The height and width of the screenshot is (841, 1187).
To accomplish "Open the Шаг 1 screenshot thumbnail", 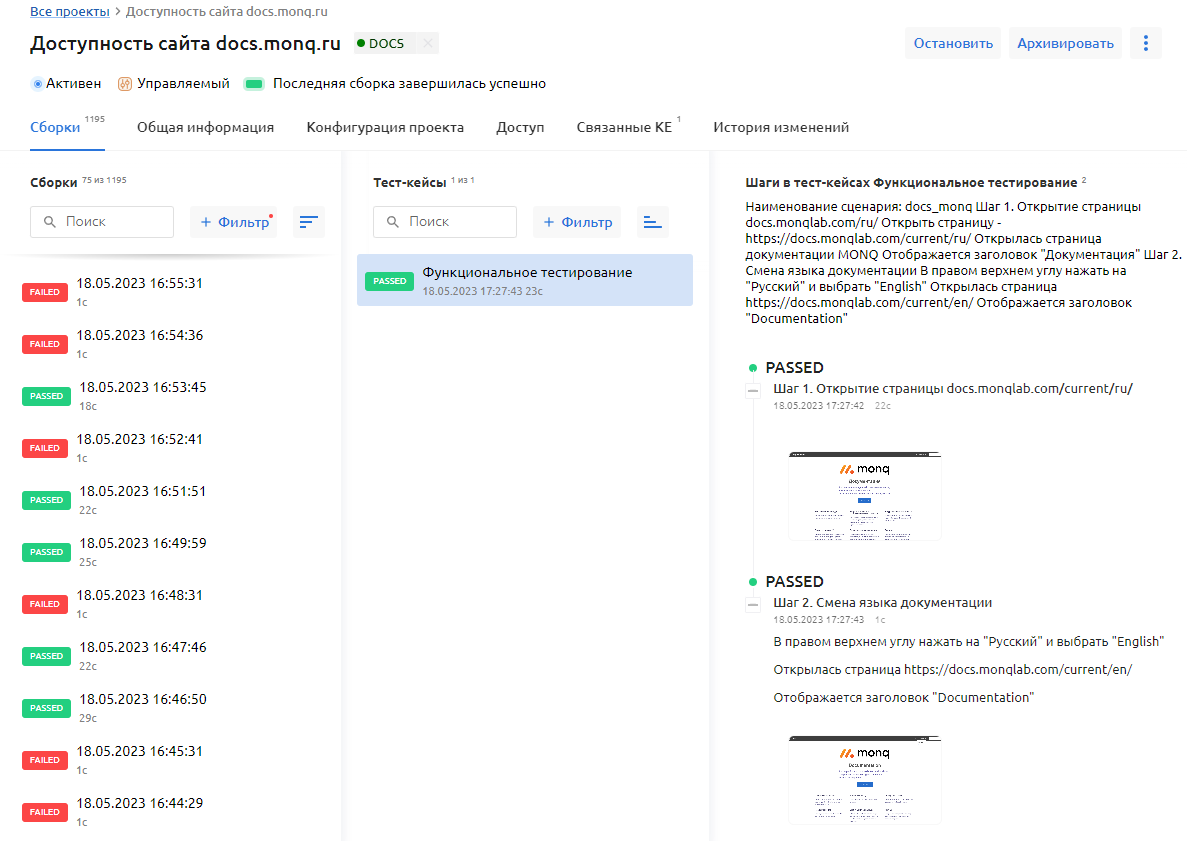I will tap(864, 495).
